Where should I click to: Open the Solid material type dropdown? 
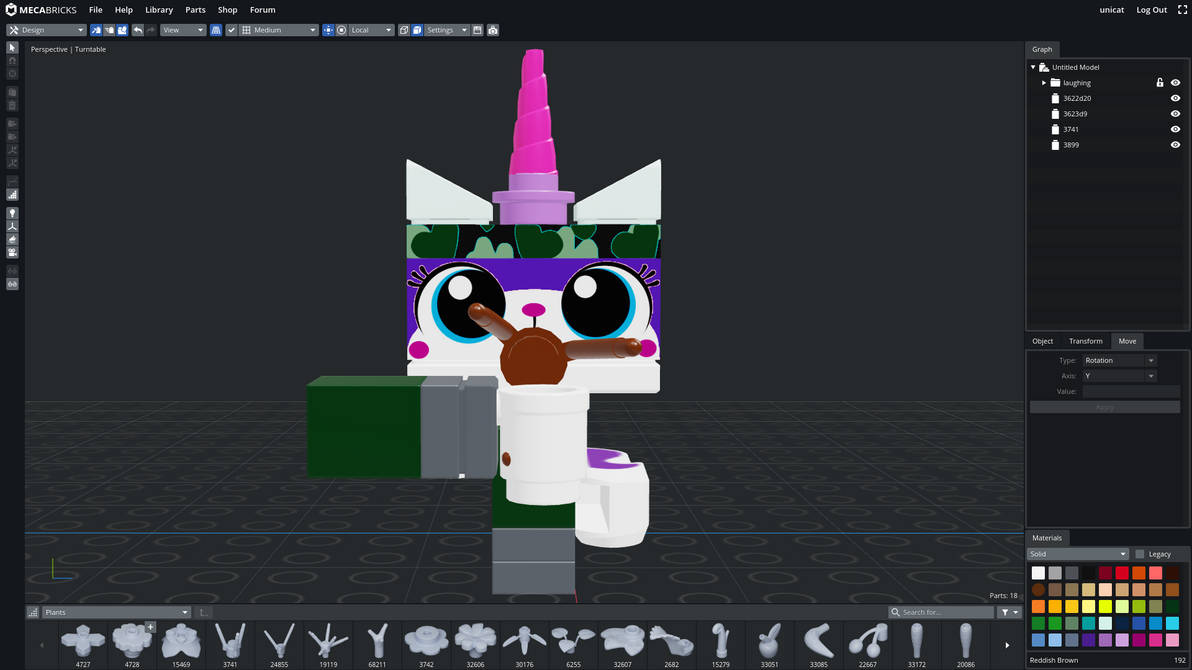[1077, 554]
